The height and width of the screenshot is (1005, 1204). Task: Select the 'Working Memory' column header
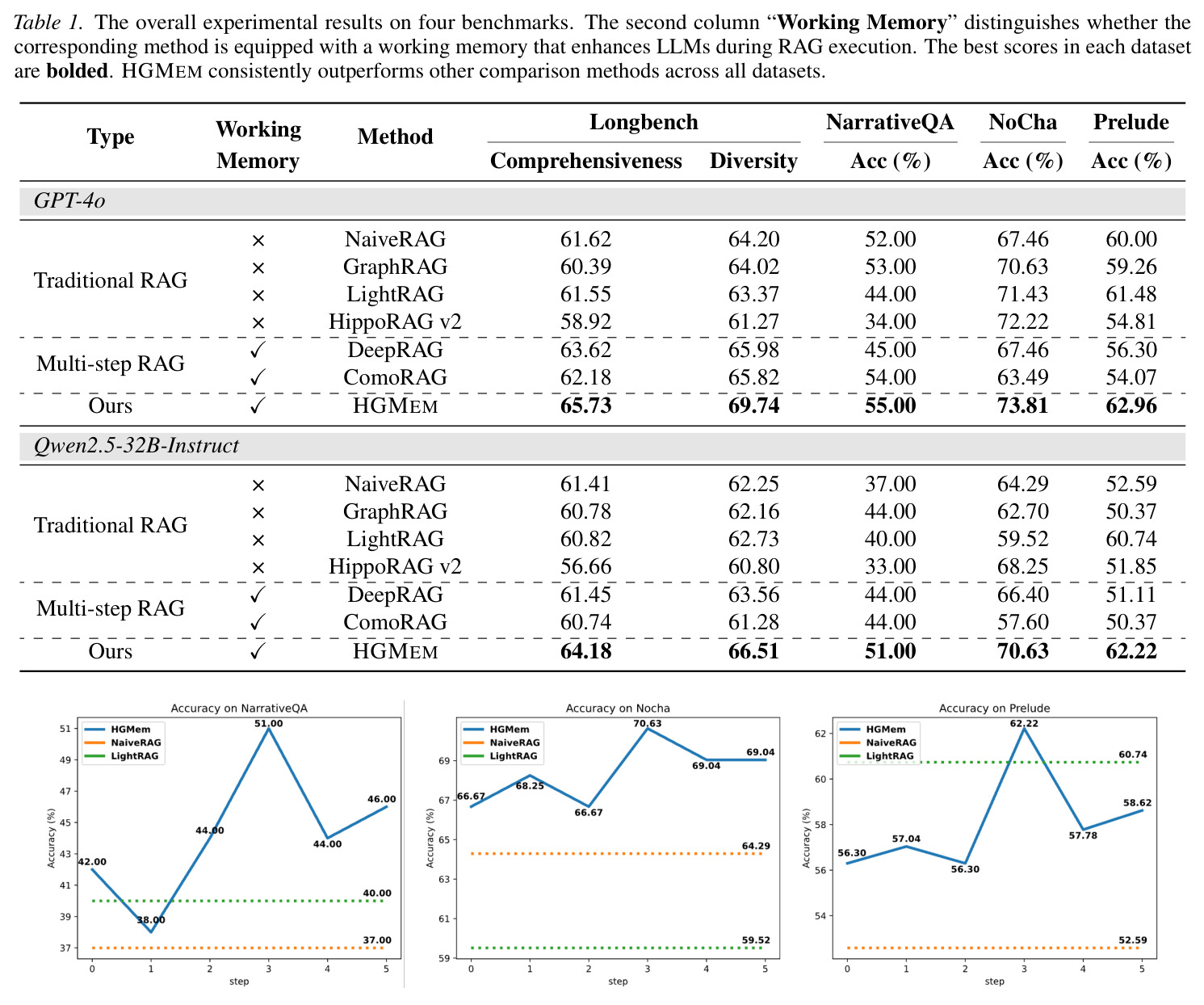point(258,145)
